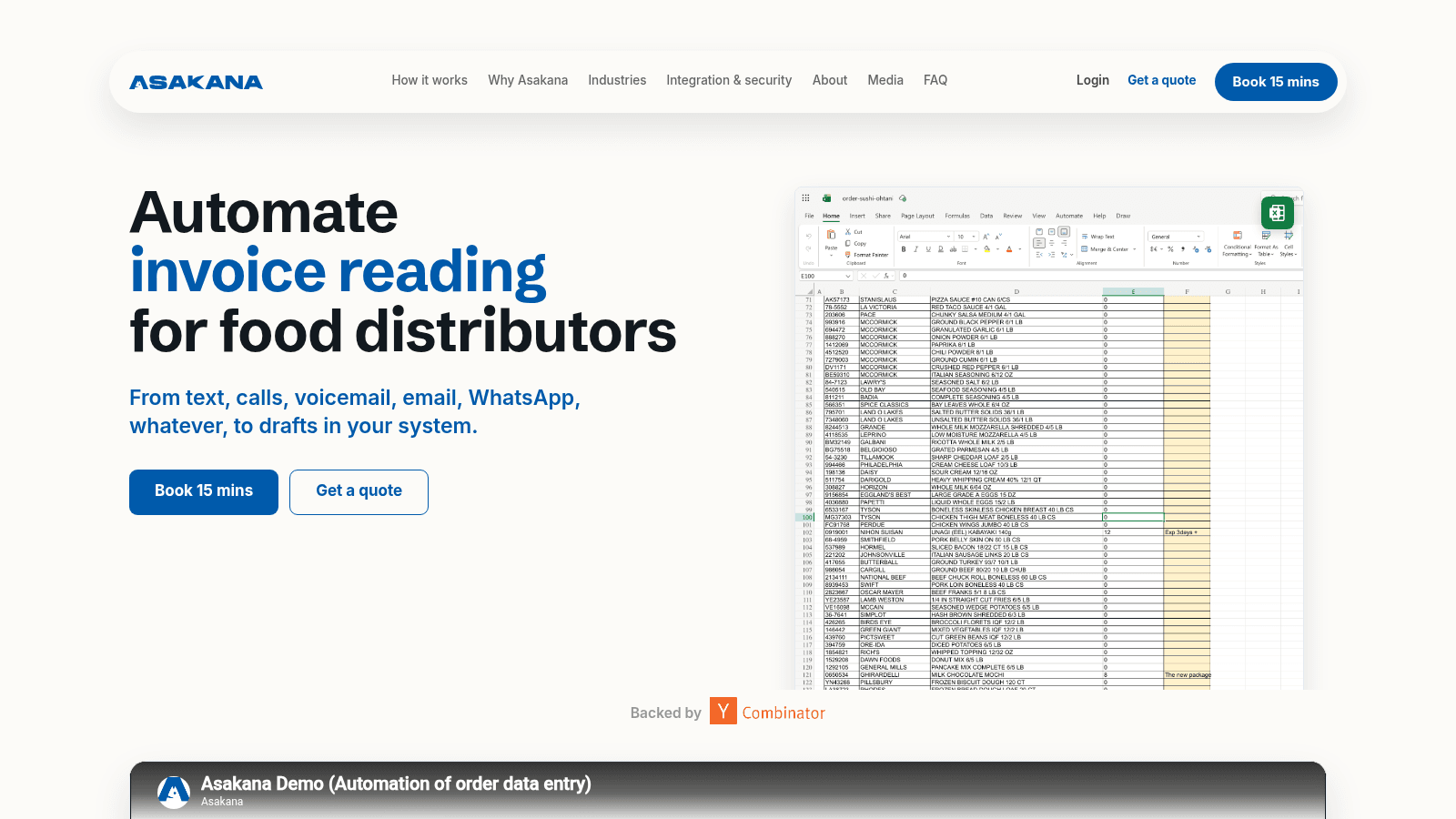Go to the FAQ link
This screenshot has height=819, width=1456.
point(935,80)
